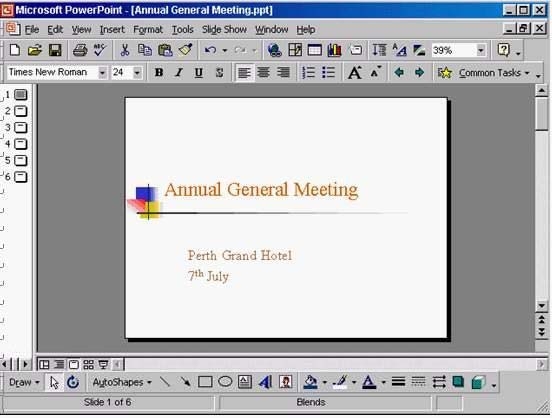Toggle Underline formatting
Screen dimensions: 552x418
pyautogui.click(x=199, y=73)
